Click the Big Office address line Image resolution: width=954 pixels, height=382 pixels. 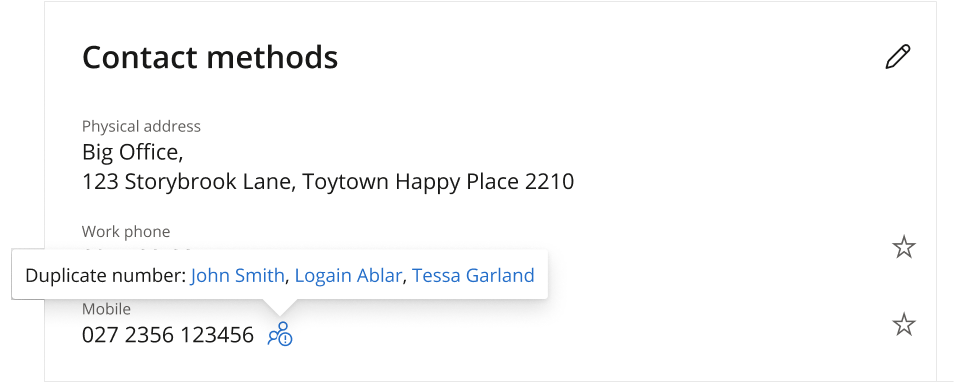133,152
